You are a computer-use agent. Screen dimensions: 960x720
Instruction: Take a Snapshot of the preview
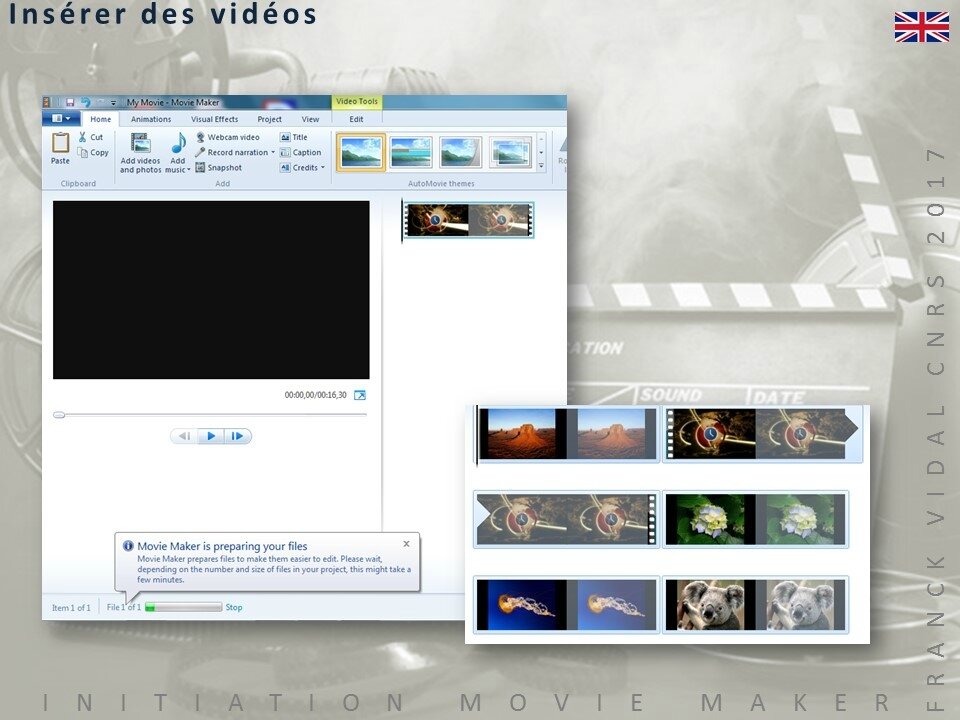[219, 167]
